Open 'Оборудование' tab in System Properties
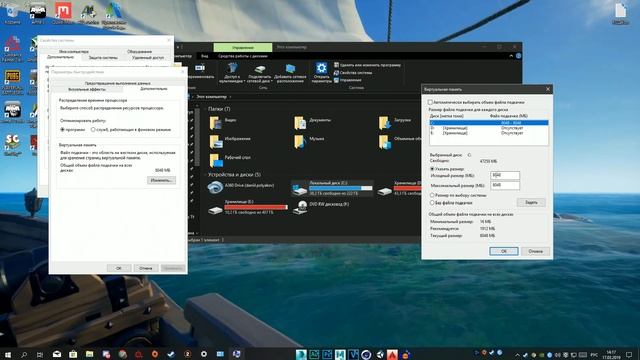640x360 pixels. coord(139,51)
